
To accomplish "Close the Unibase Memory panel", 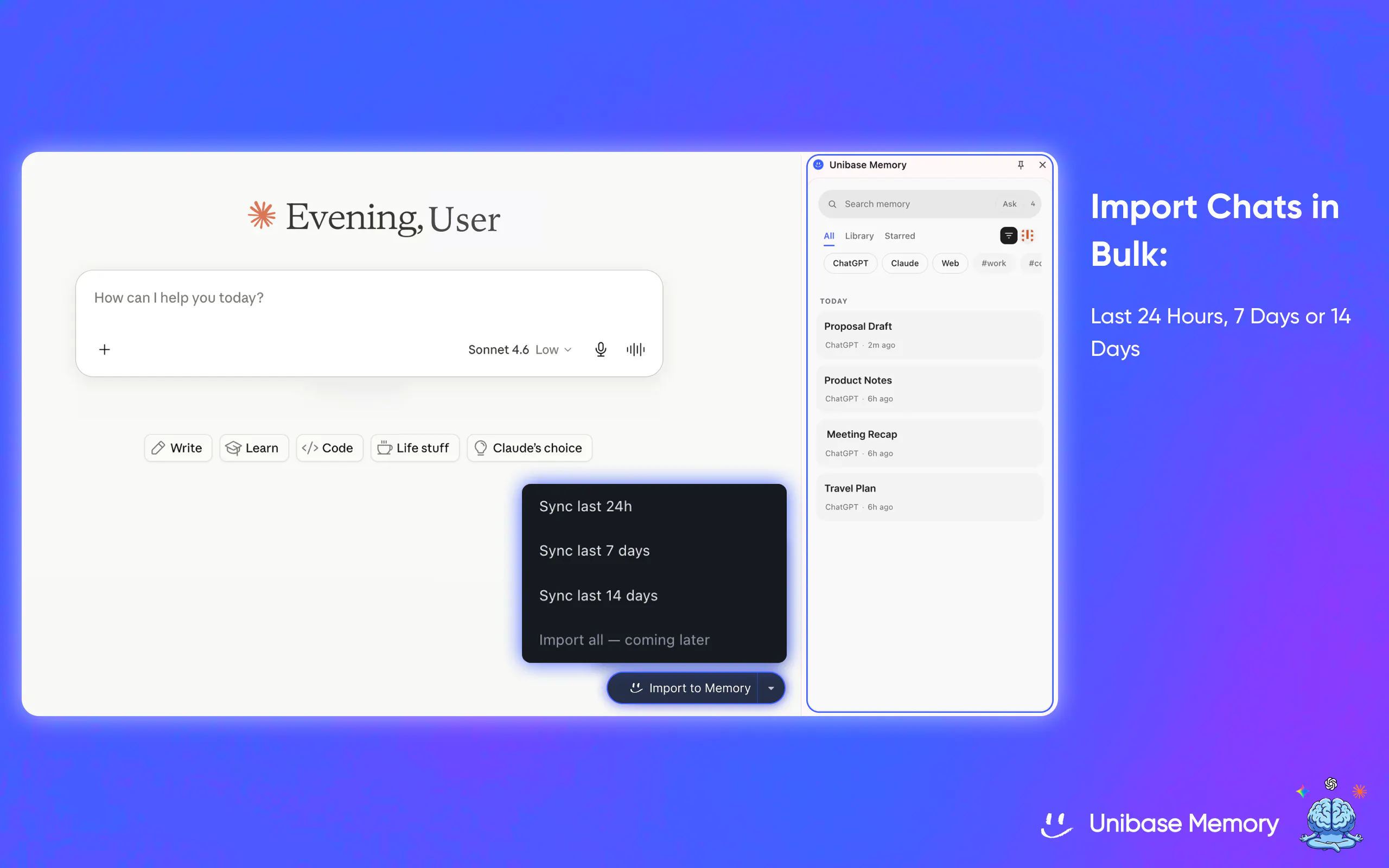I will pos(1042,165).
